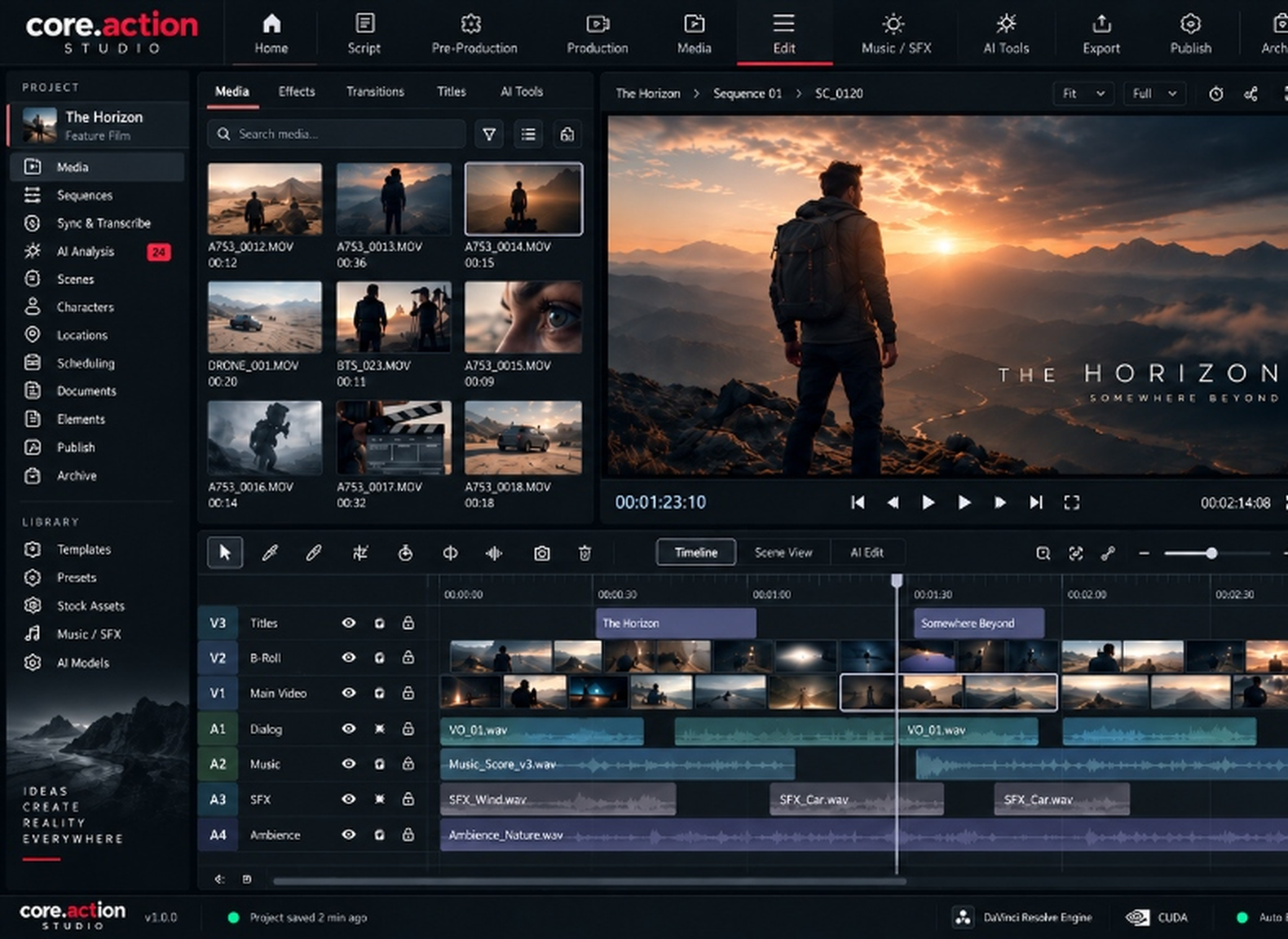Jump to sequence start button
Viewport: 1288px width, 939px height.
[858, 502]
